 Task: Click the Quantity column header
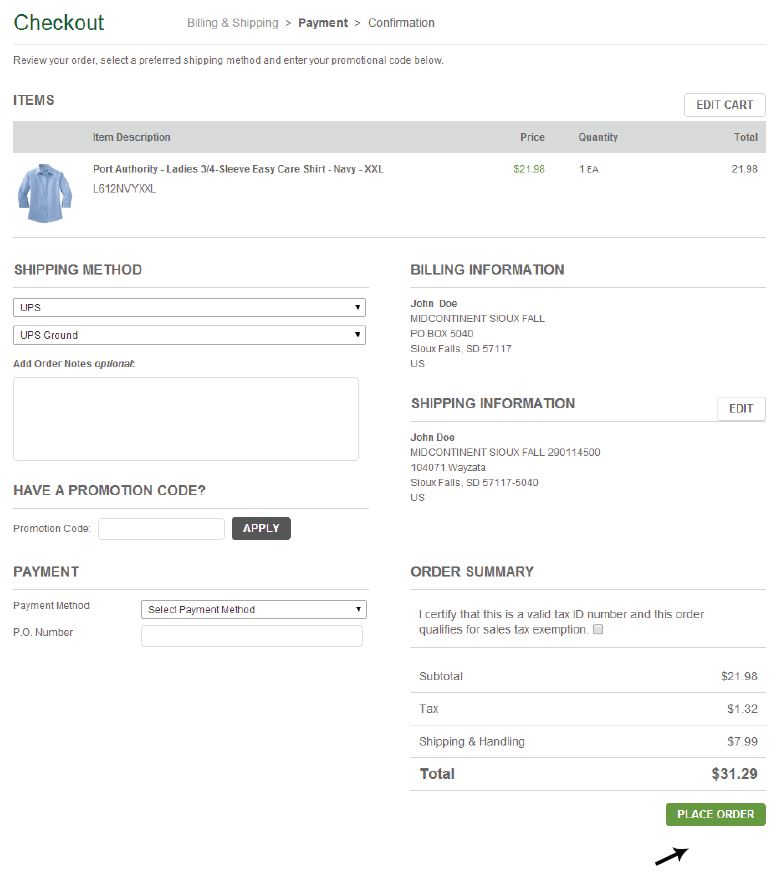598,137
